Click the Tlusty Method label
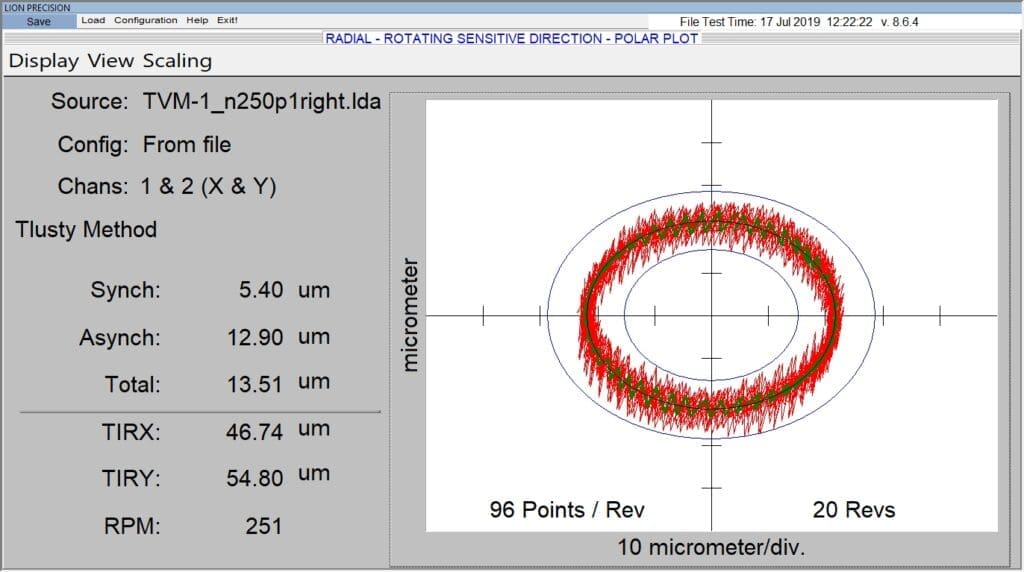 86,230
